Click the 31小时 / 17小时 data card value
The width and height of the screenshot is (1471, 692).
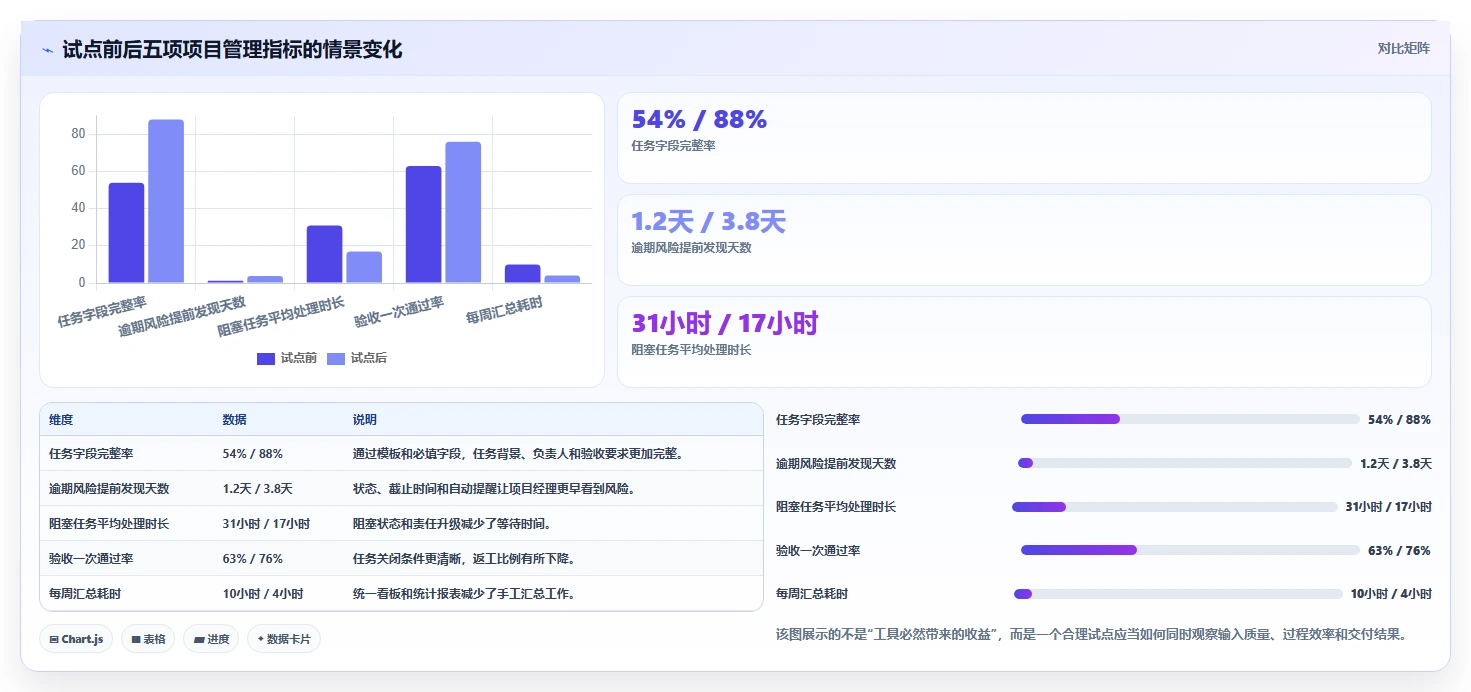click(x=725, y=323)
